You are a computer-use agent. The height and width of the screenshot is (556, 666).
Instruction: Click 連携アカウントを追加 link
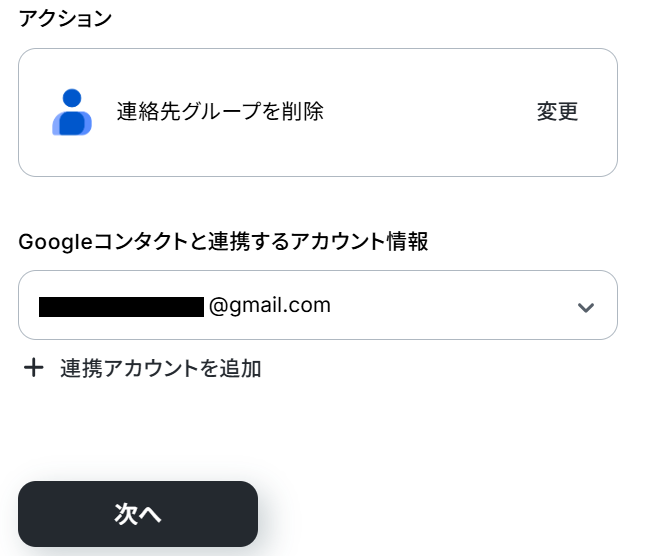(160, 368)
